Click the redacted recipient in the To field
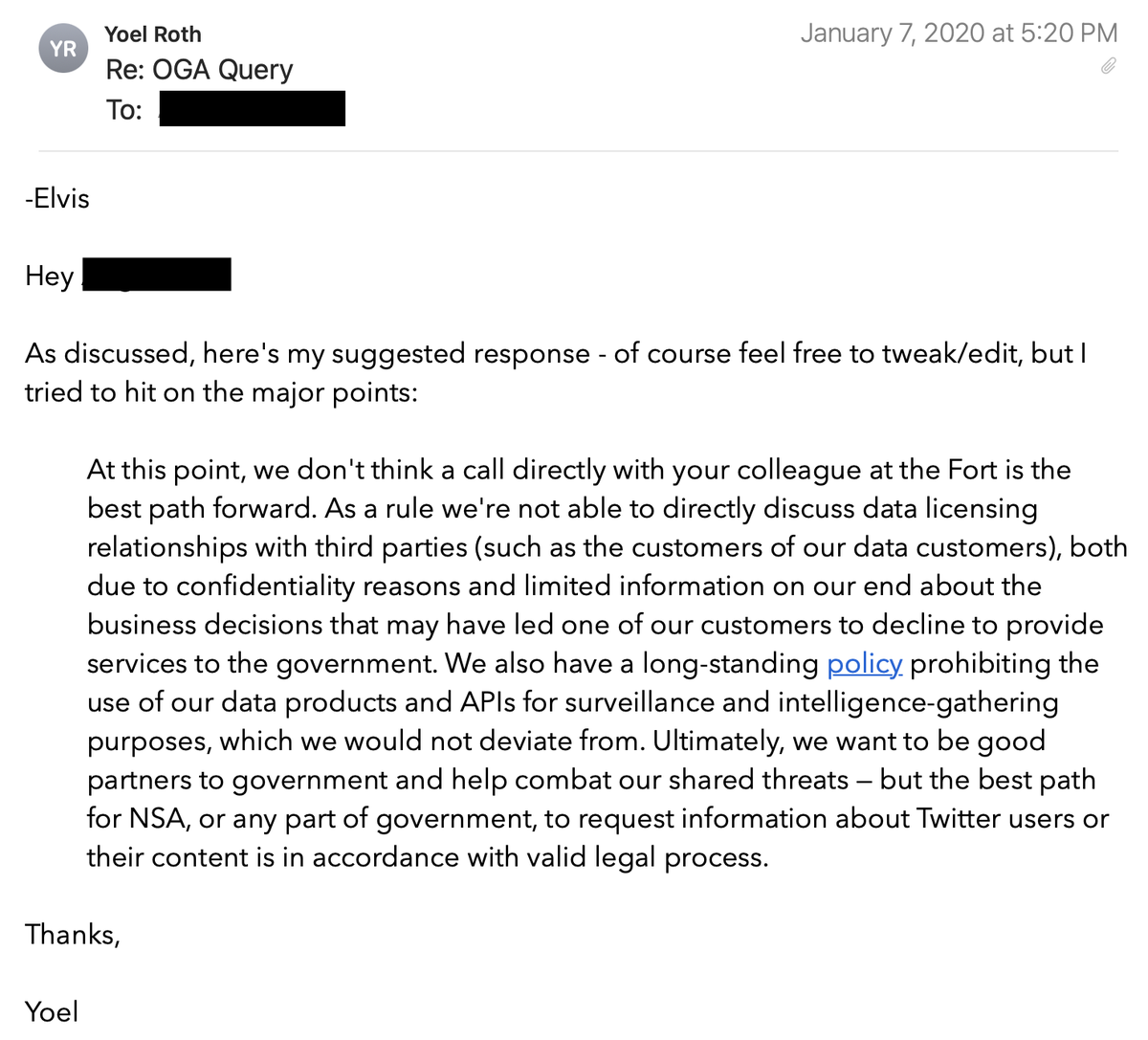1148x1040 pixels. pyautogui.click(x=252, y=109)
